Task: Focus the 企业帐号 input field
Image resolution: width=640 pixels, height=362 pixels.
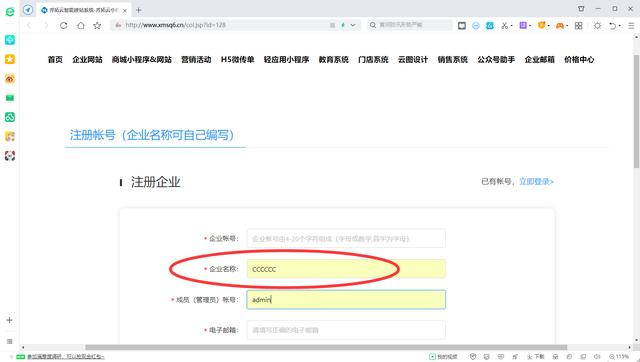Action: pos(346,238)
